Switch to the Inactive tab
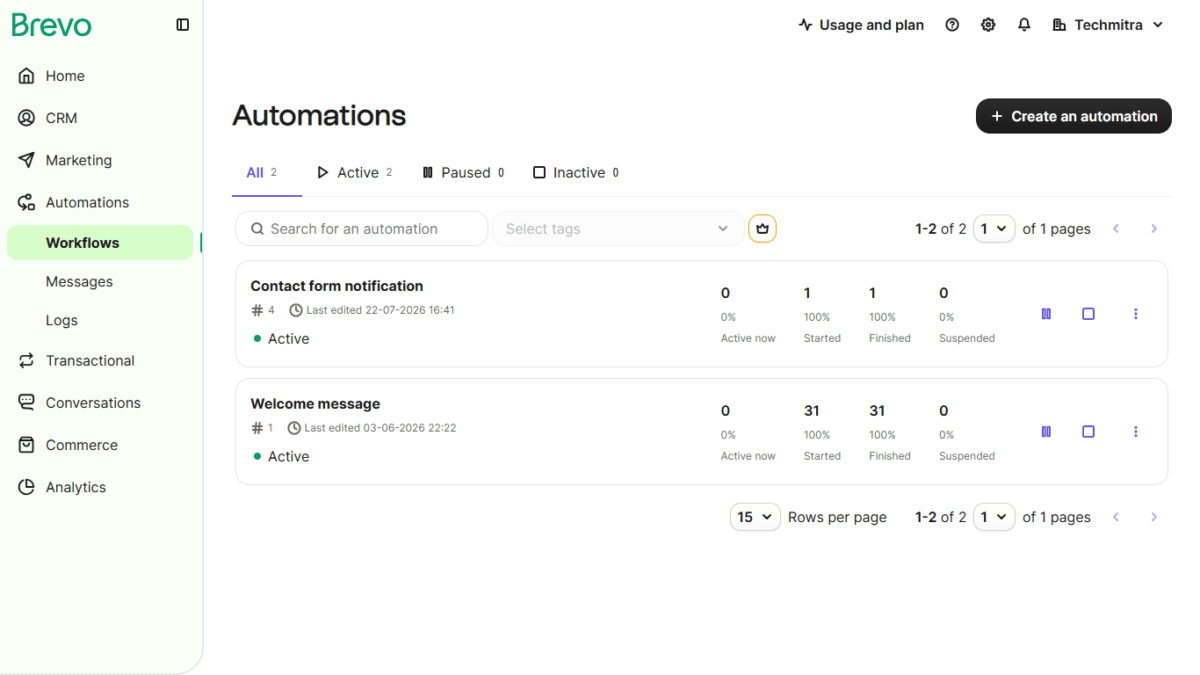1200x675 pixels. [576, 173]
